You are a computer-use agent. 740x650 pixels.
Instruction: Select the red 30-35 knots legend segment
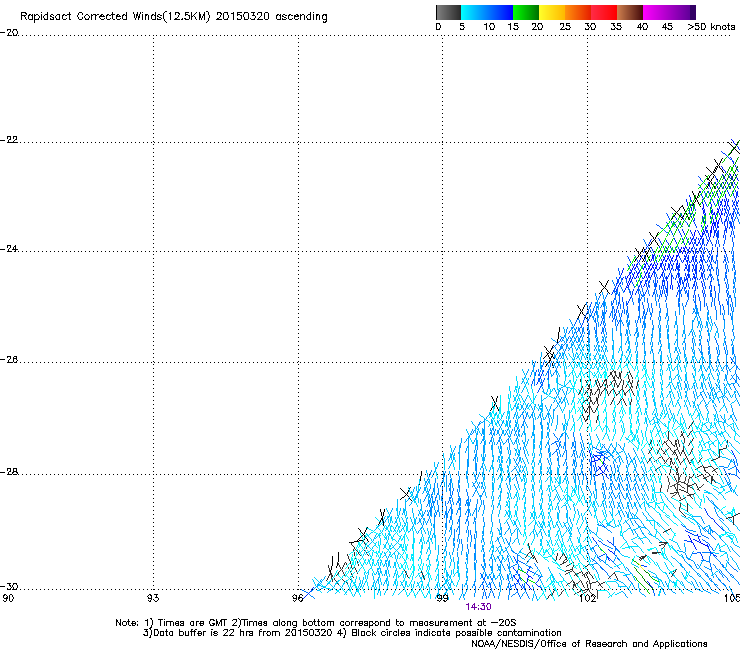point(604,12)
